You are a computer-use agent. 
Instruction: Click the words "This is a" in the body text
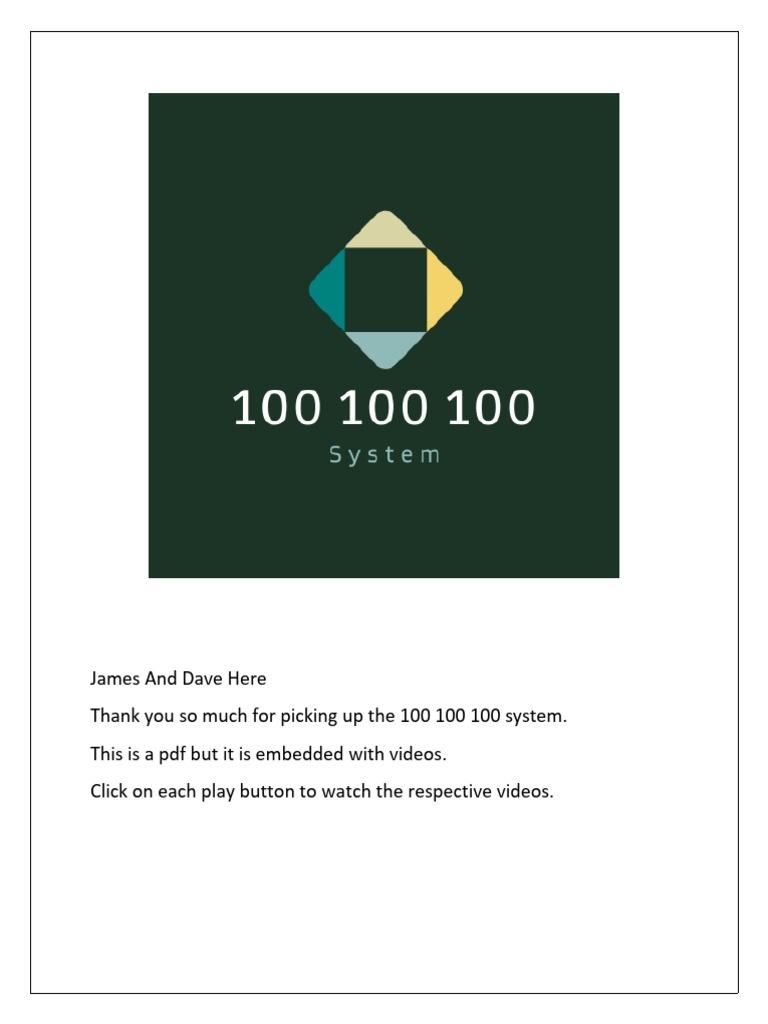124,754
